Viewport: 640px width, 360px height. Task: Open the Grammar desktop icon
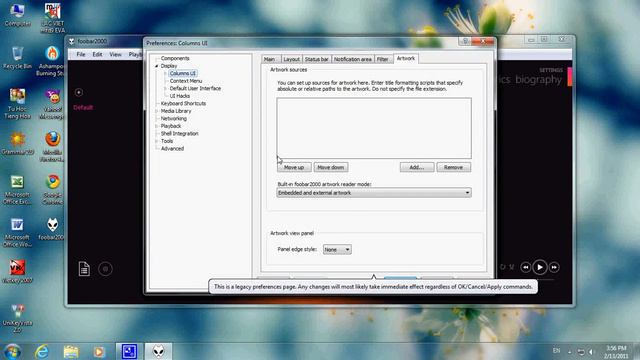(17, 143)
